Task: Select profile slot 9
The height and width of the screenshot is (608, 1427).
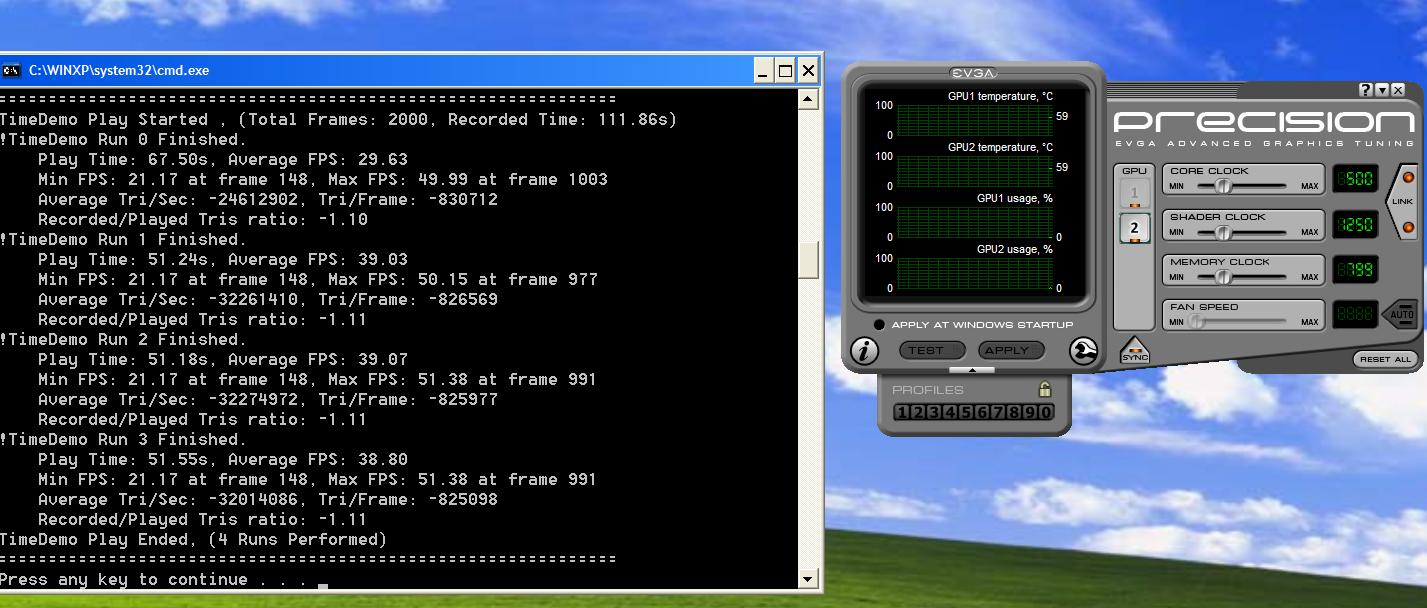Action: (x=1030, y=412)
